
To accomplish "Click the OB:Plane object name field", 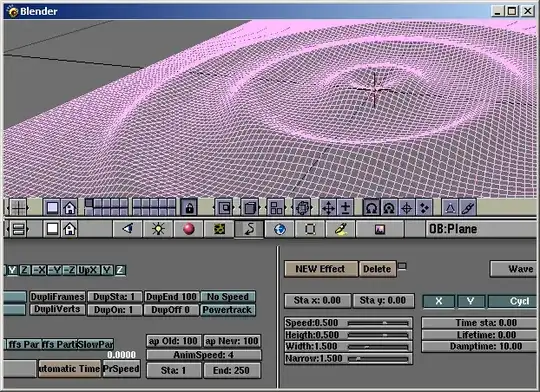I will [481, 229].
